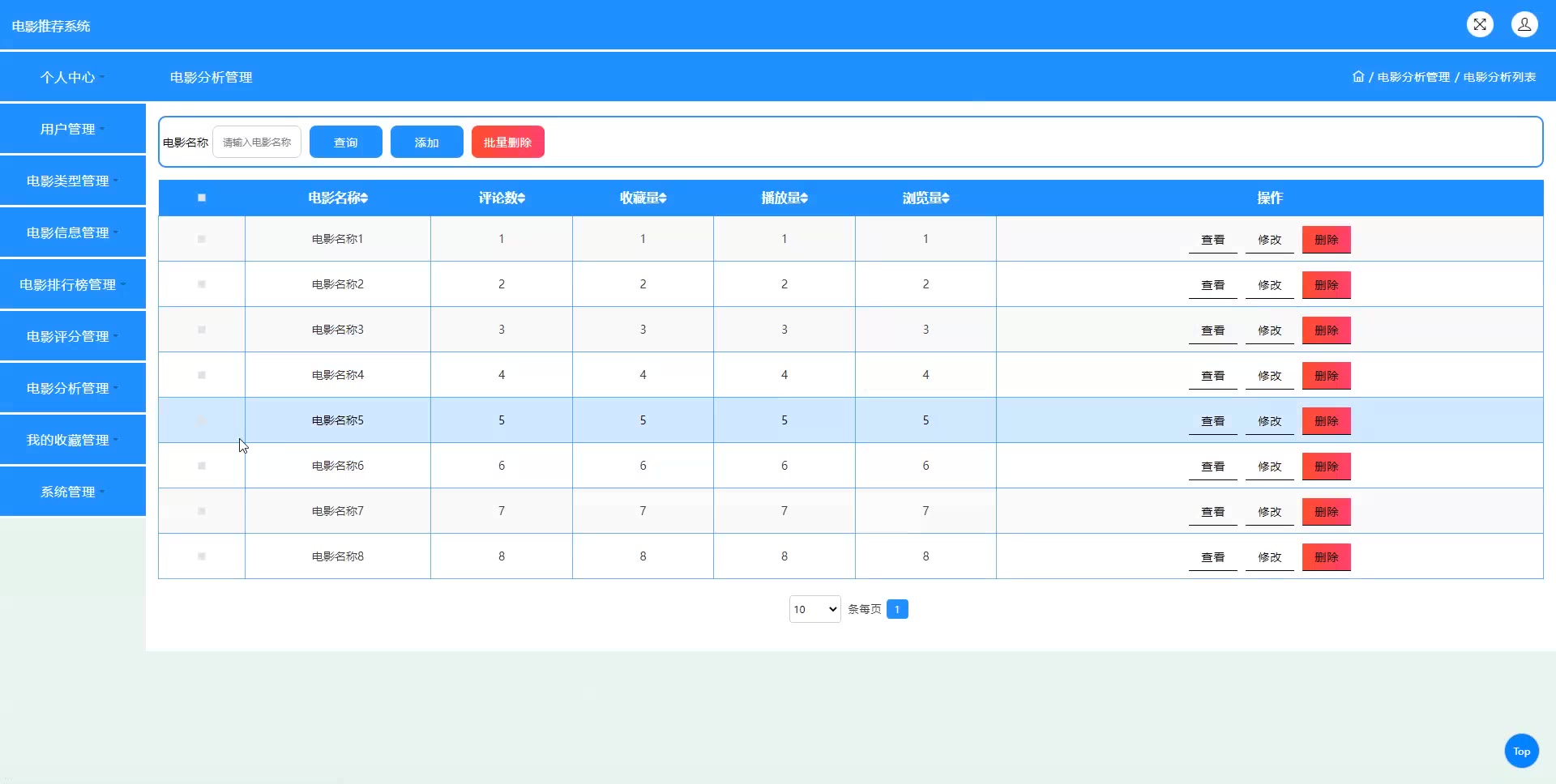
Task: Check the box for 电影名称5 row
Action: point(202,420)
